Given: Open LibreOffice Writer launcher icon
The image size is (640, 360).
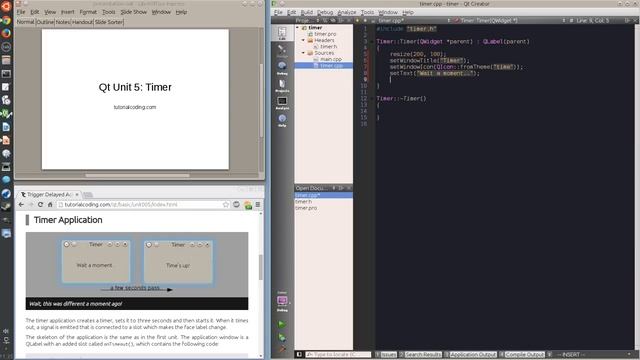Looking at the screenshot, I should coord(6,127).
